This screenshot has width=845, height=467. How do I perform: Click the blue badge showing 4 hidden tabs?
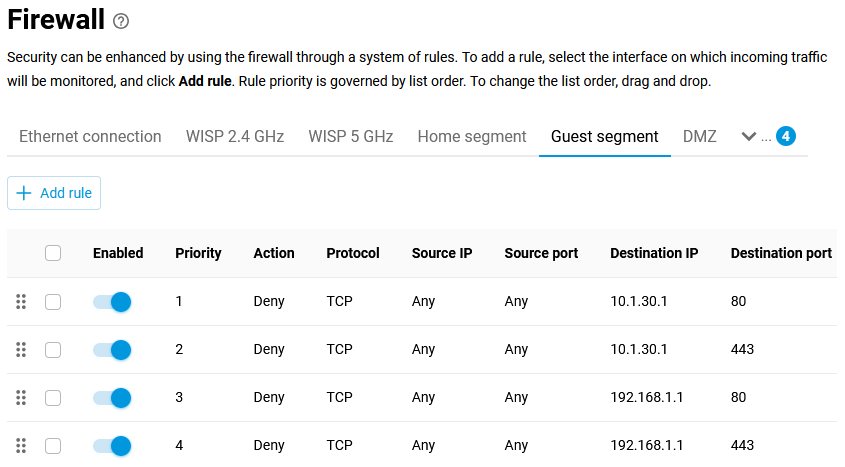[786, 136]
